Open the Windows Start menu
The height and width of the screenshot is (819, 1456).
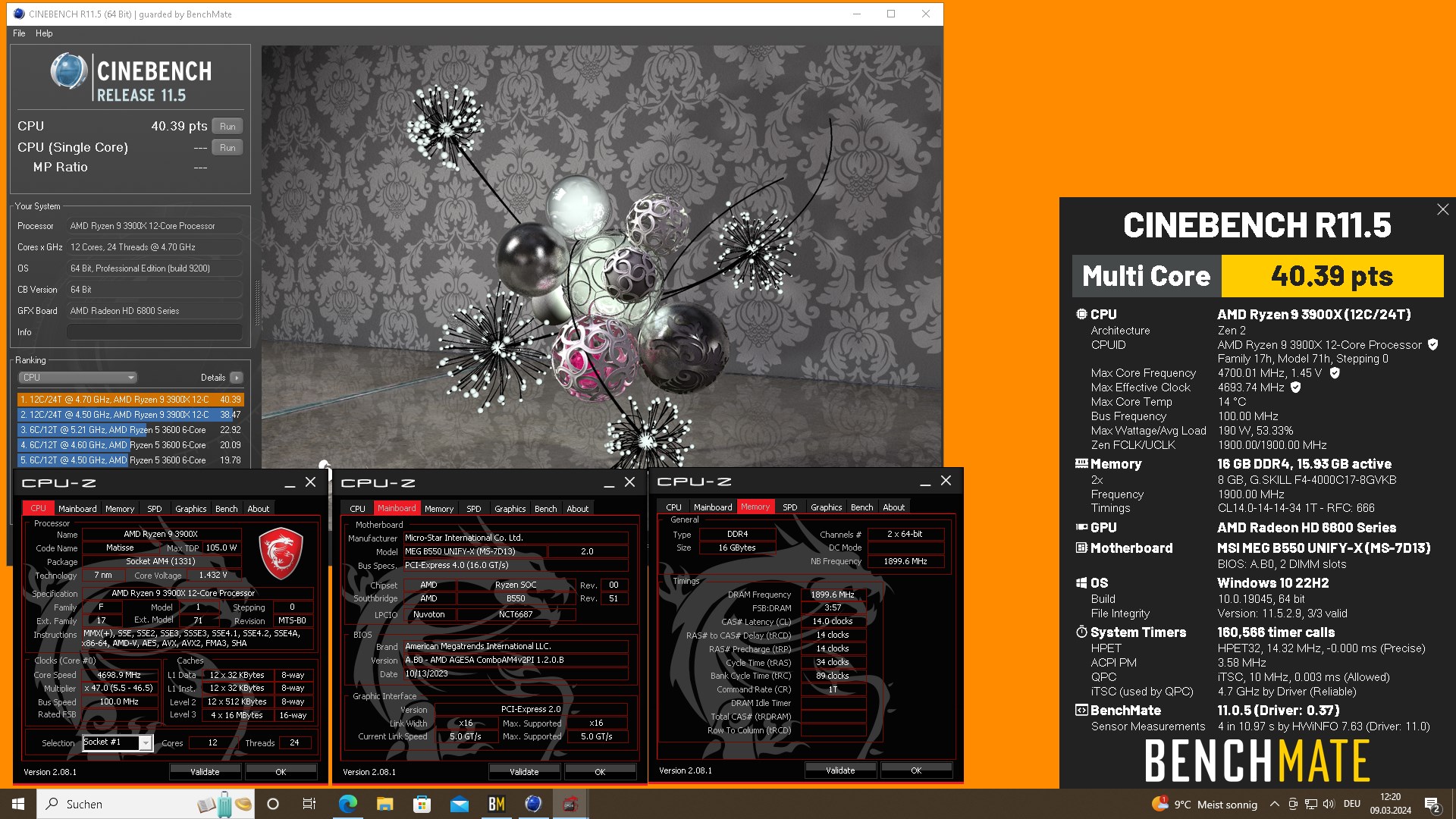(x=18, y=804)
